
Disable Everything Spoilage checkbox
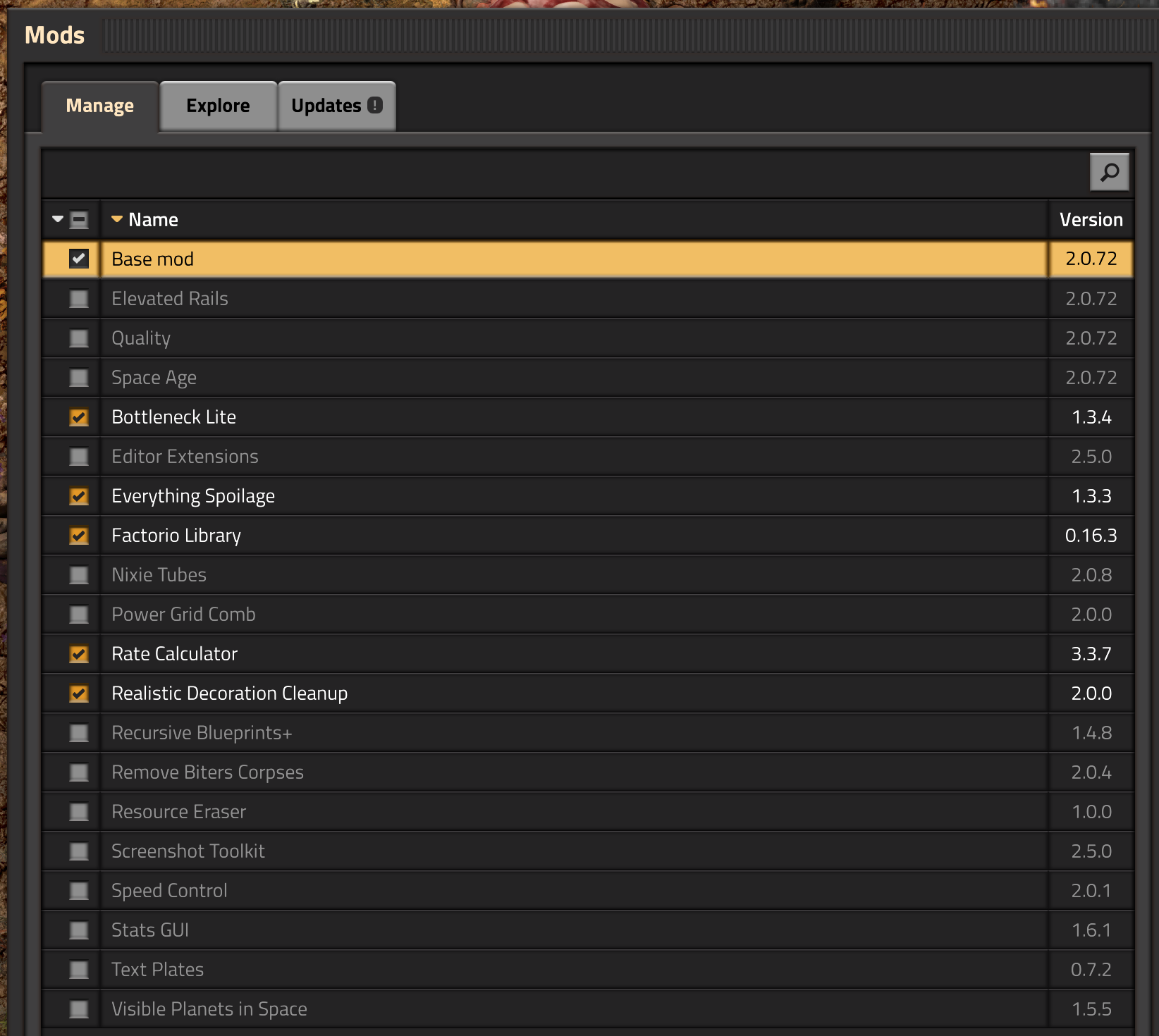[x=79, y=496]
